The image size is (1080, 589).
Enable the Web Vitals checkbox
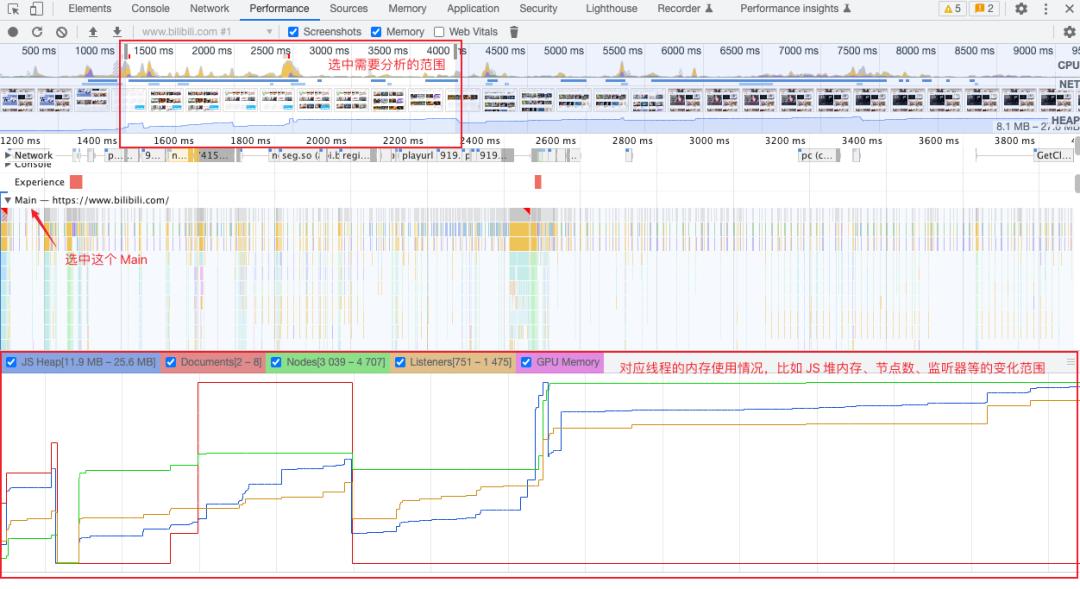[439, 32]
